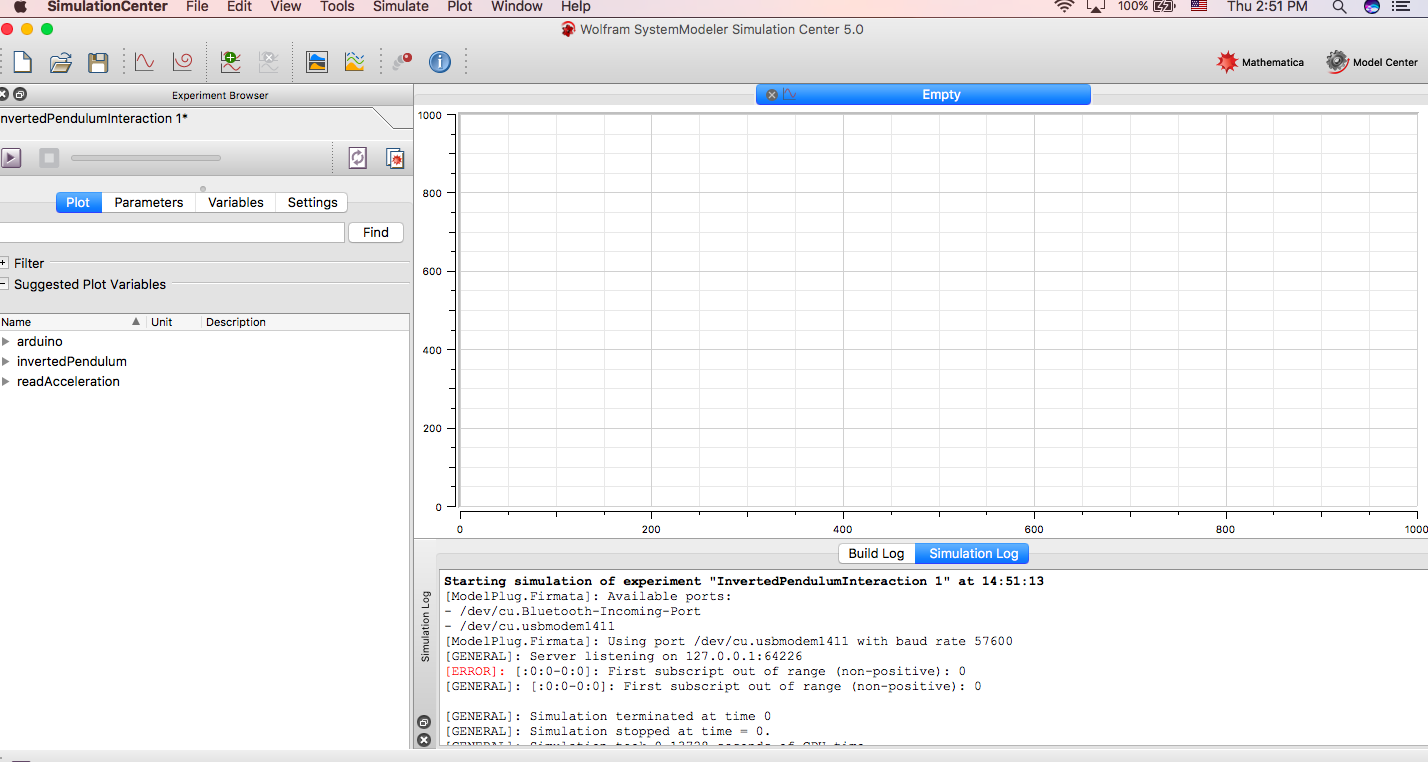Open the Help menu
The image size is (1428, 762).
point(576,7)
